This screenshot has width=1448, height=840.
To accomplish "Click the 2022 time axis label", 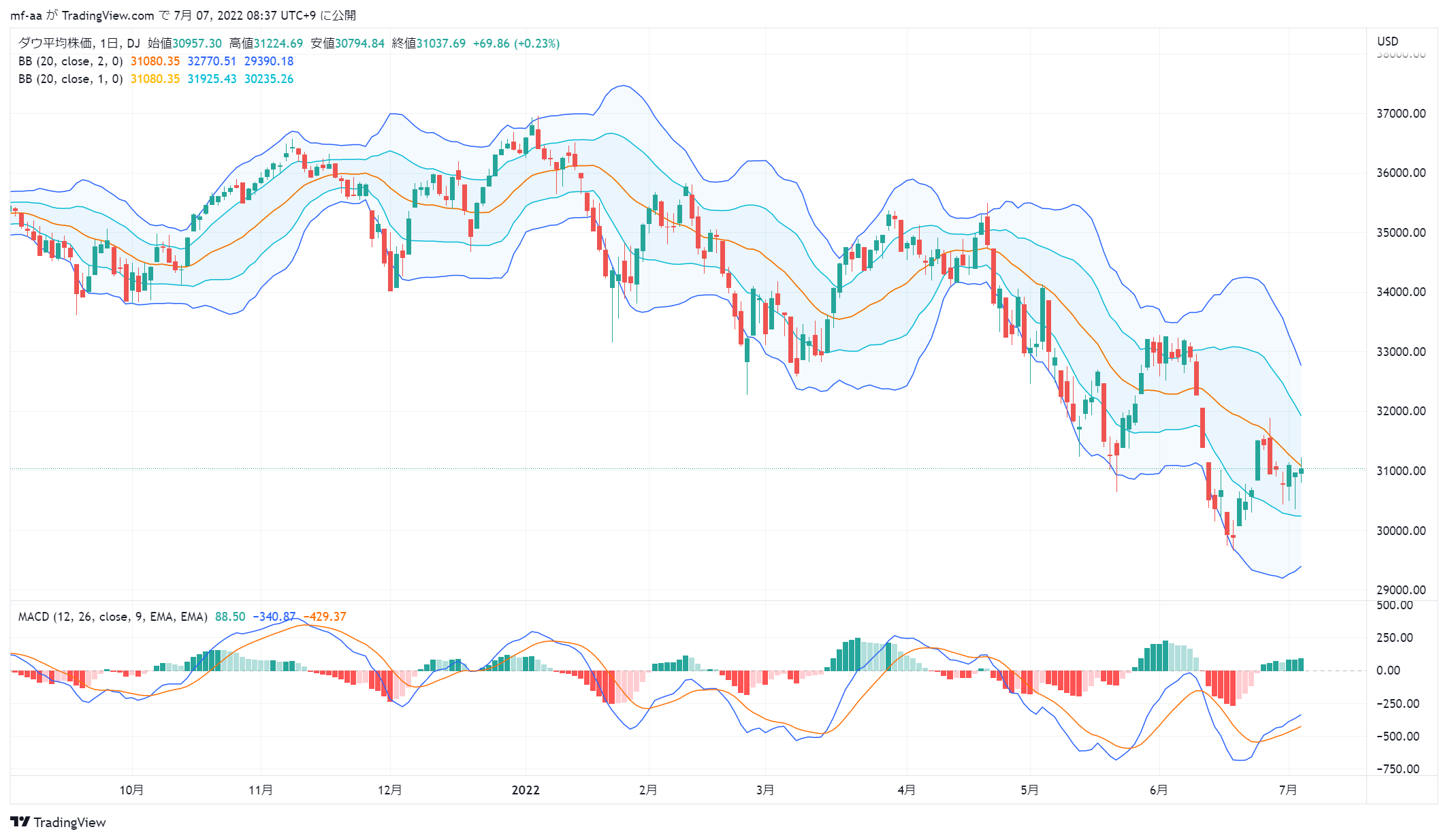I will click(x=526, y=790).
